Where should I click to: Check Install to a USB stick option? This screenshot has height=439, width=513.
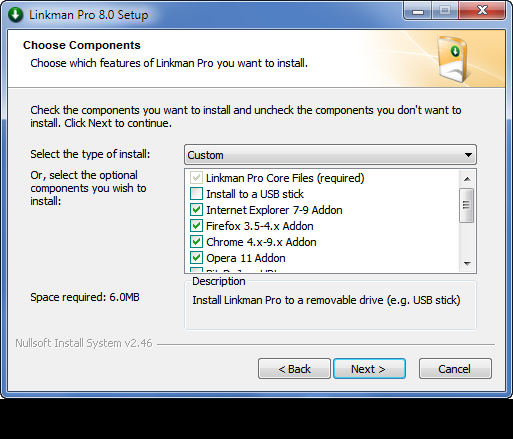click(196, 194)
